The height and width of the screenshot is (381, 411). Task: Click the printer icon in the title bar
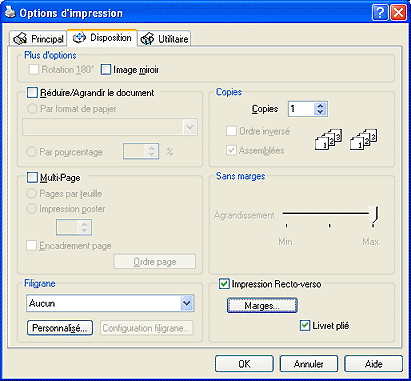[x=10, y=12]
